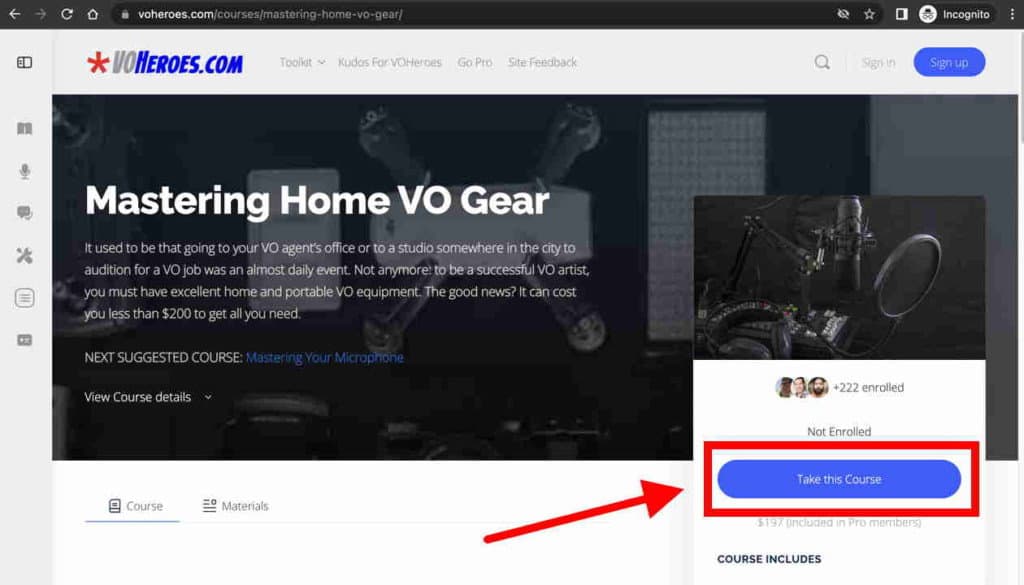The height and width of the screenshot is (585, 1024).
Task: Click the Take this Course button
Action: [x=839, y=479]
